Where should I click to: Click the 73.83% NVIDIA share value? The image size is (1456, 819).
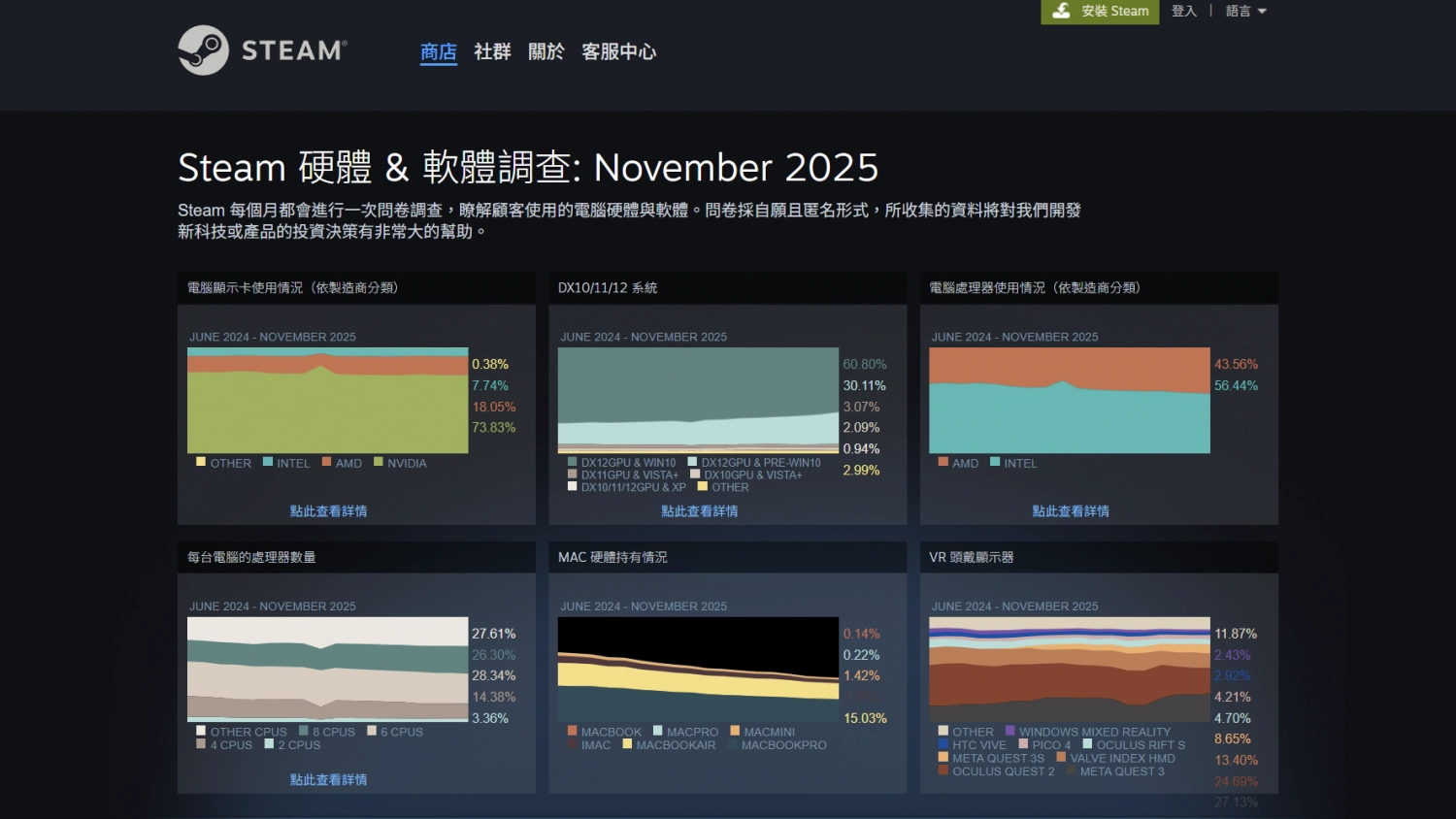click(x=494, y=427)
